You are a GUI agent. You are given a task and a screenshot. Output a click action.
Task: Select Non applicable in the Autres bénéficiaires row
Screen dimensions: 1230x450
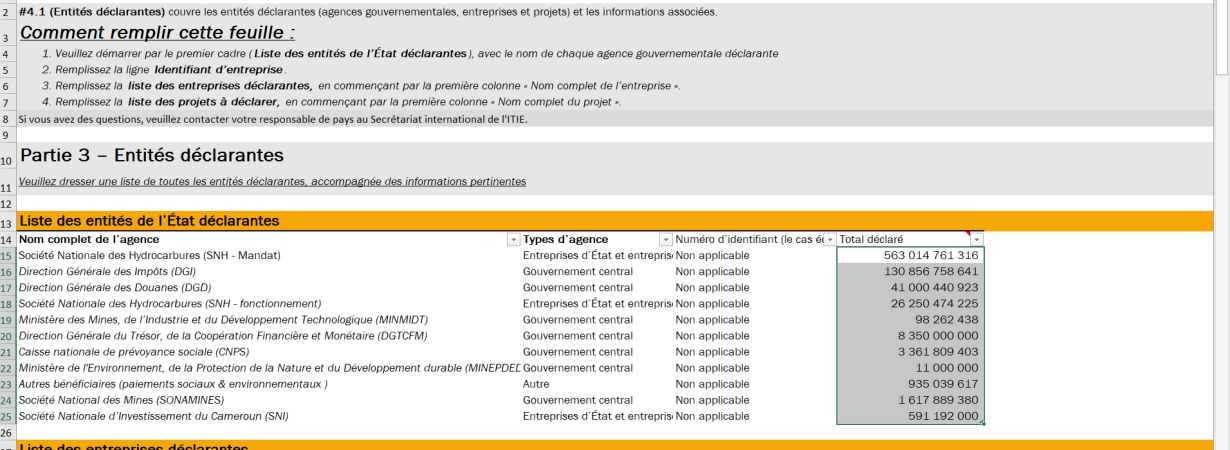coord(755,384)
